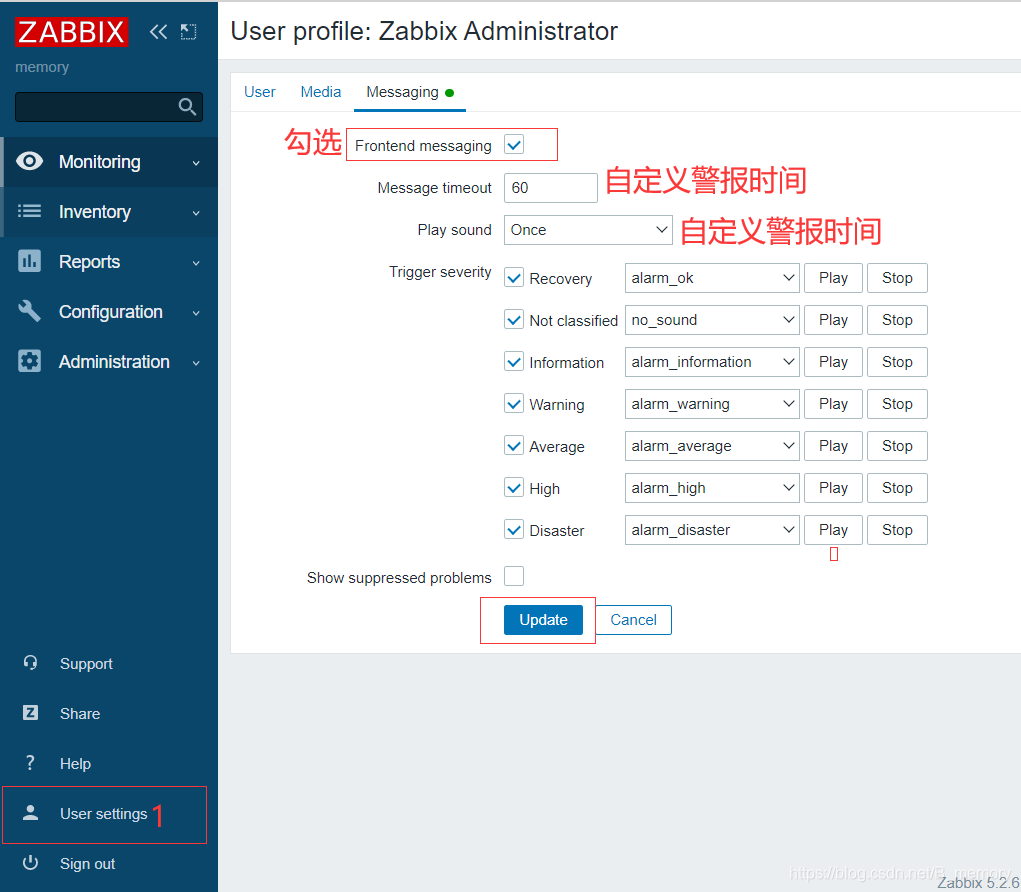1021x892 pixels.
Task: Expand Configuration menu chevron
Action: click(196, 313)
